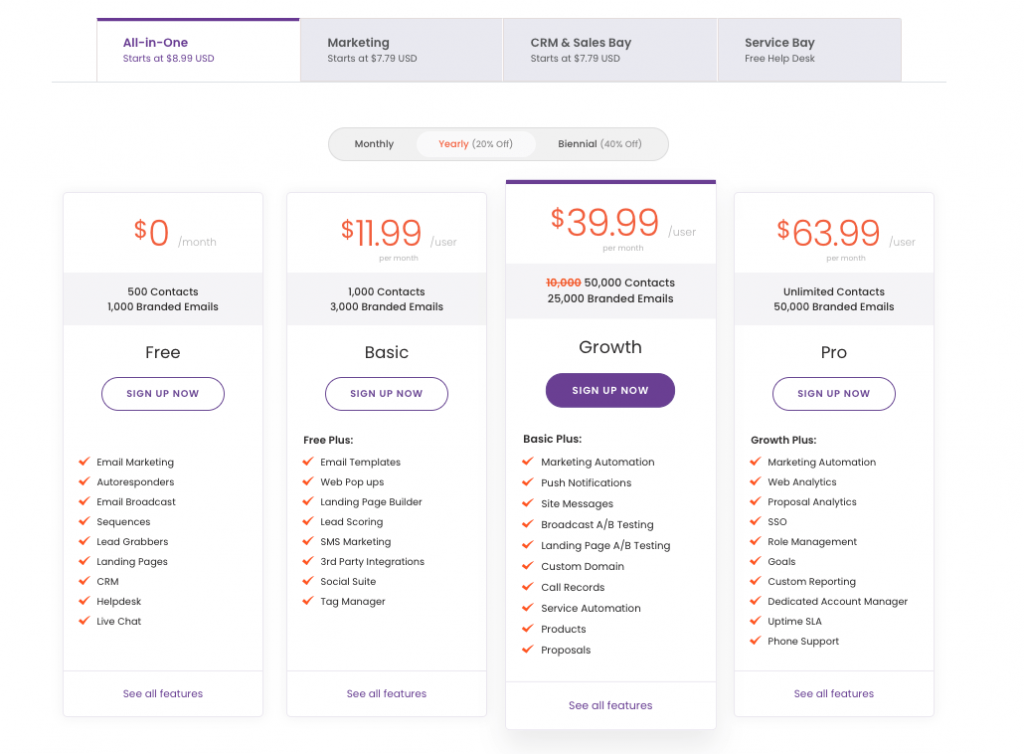The width and height of the screenshot is (1024, 754).
Task: Switch to CRM & Sales Bay tab
Action: click(610, 50)
